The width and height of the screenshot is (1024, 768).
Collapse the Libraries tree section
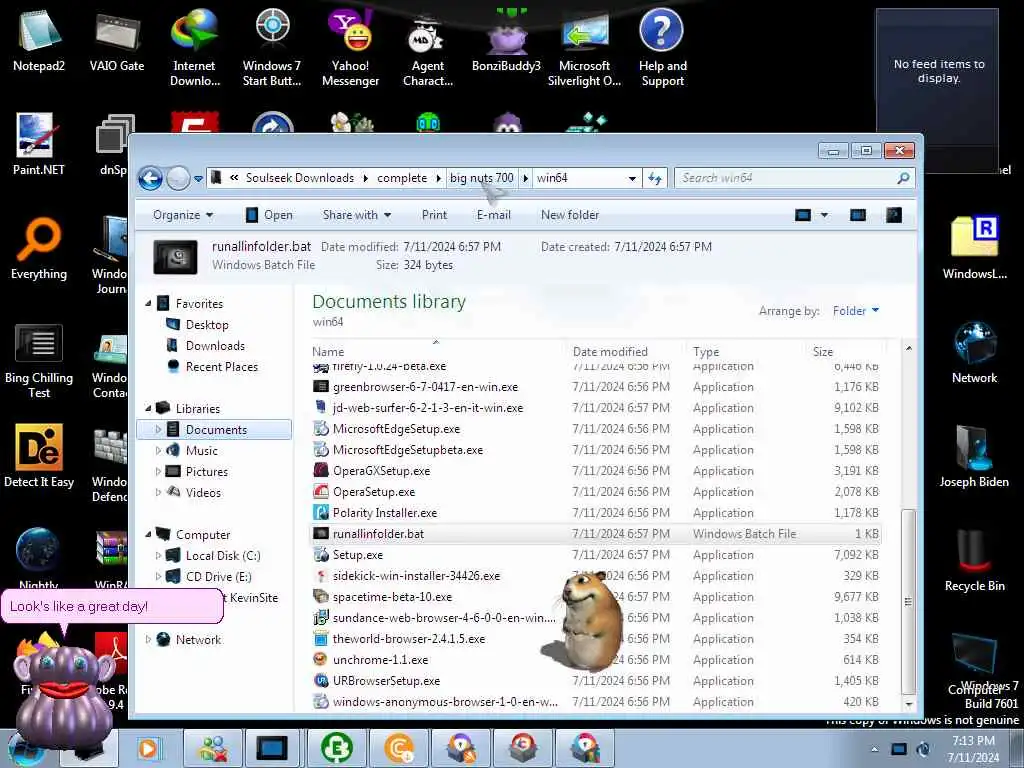click(148, 408)
